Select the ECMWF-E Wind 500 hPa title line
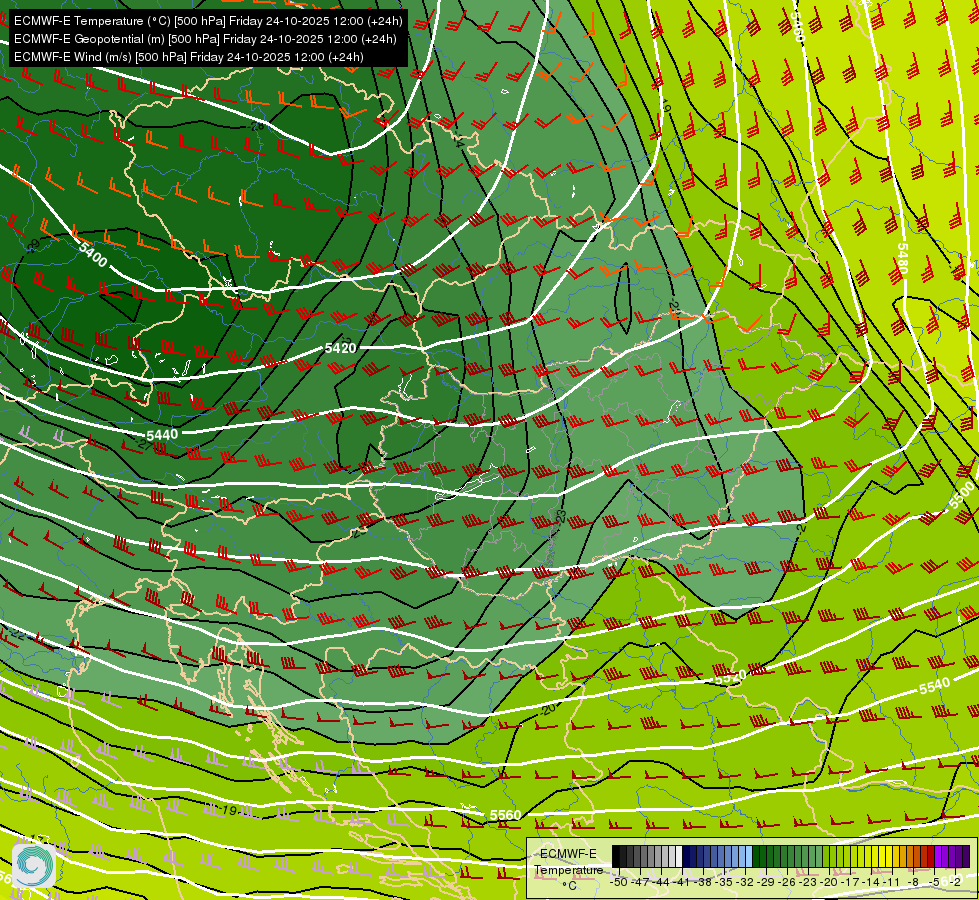979x900 pixels. point(189,57)
